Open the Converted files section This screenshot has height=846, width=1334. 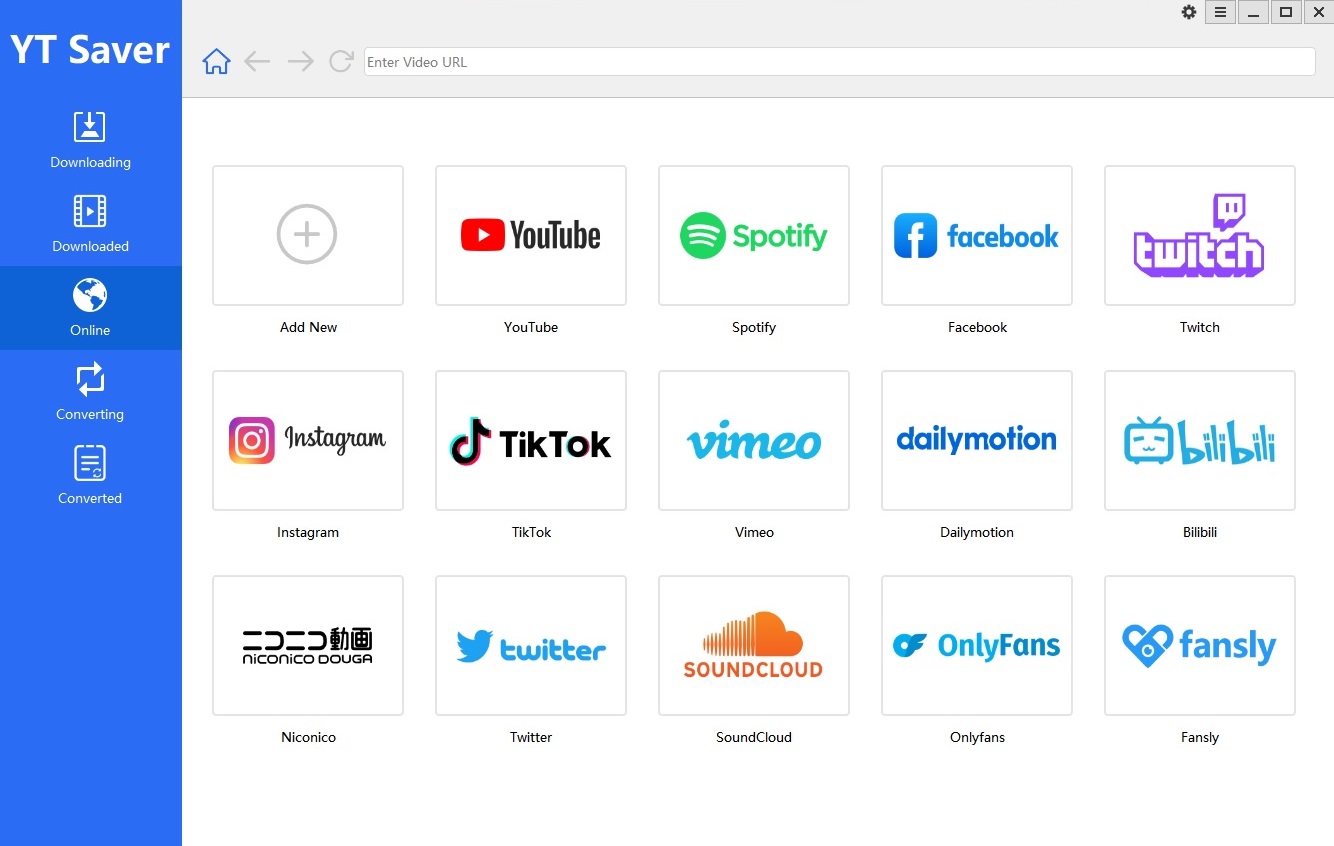point(90,476)
